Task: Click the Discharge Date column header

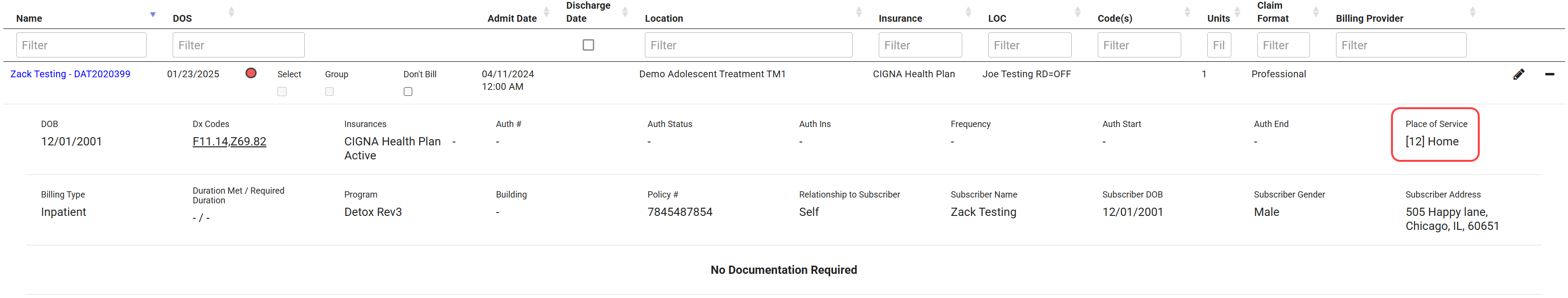Action: [587, 12]
